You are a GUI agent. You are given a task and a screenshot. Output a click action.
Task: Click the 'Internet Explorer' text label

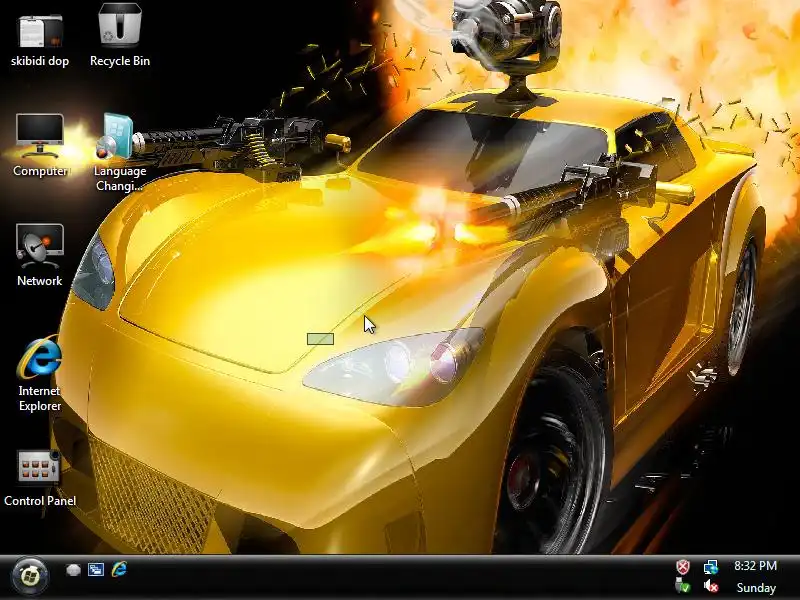40,398
